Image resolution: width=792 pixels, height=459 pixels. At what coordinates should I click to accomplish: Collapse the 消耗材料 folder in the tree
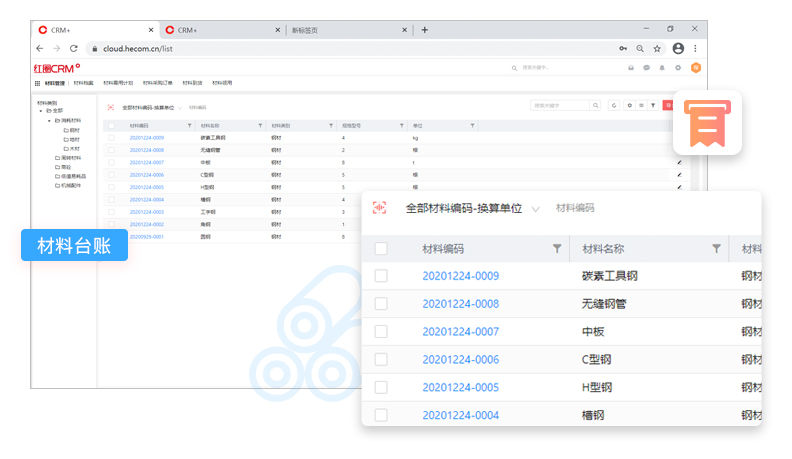[x=49, y=120]
